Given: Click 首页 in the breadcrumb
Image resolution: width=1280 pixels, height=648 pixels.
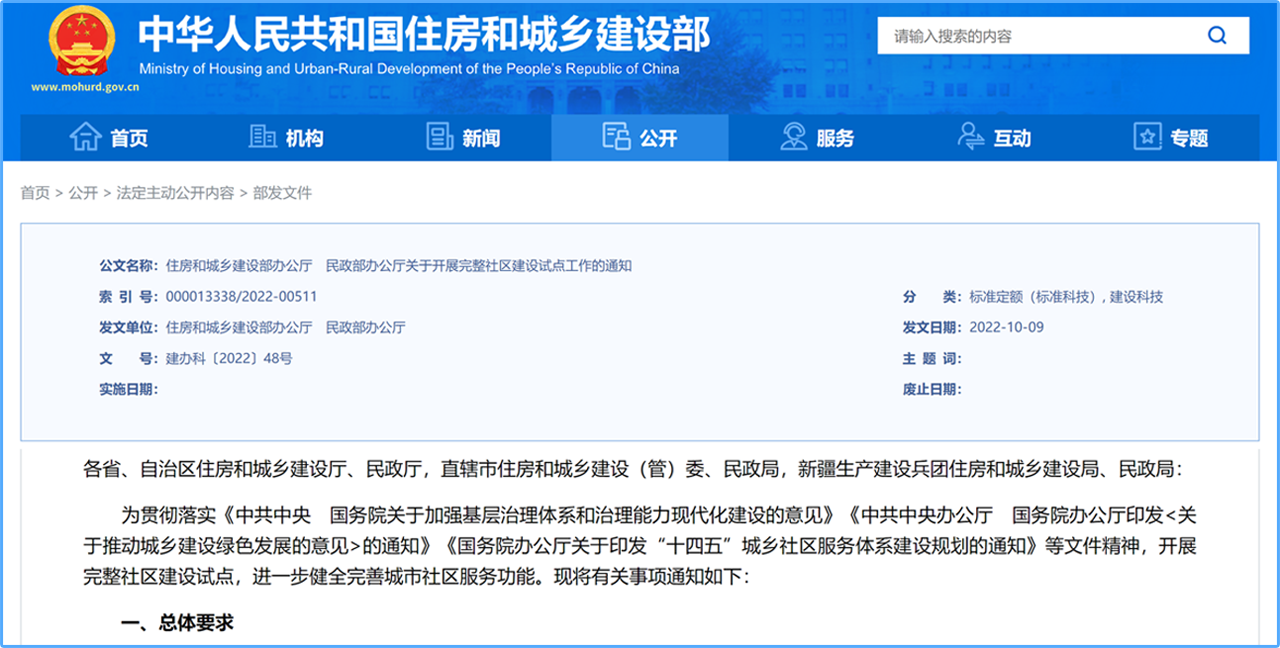Looking at the screenshot, I should pos(35,193).
